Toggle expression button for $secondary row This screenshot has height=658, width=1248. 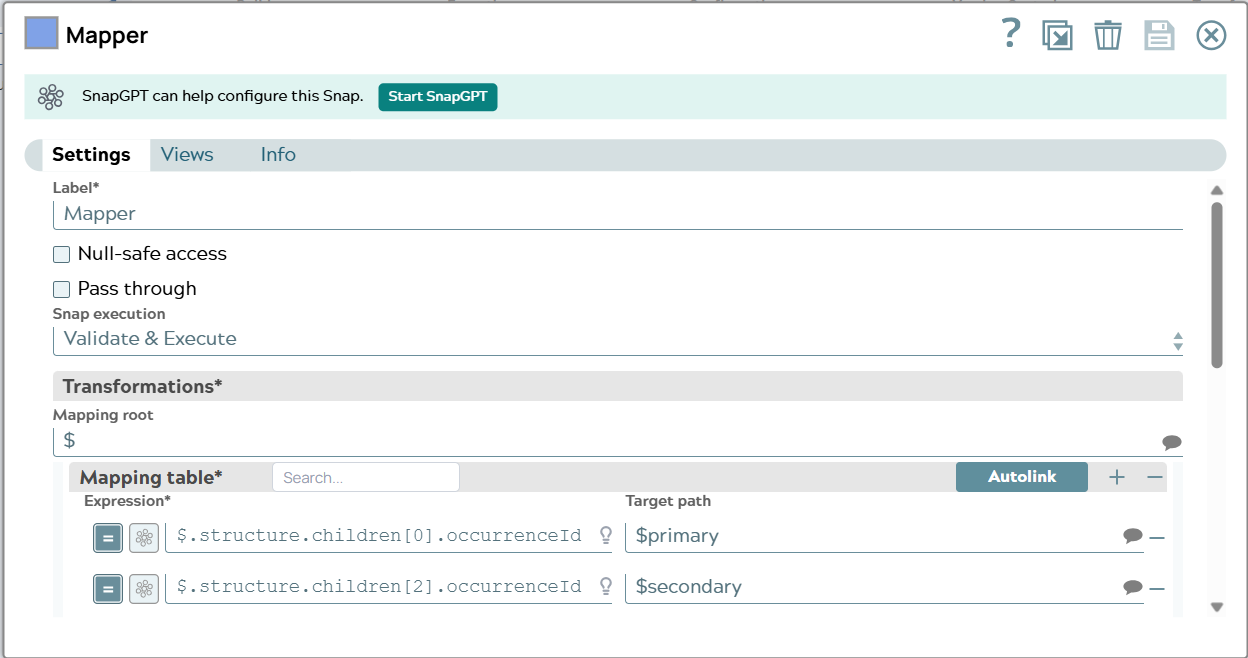click(x=108, y=588)
